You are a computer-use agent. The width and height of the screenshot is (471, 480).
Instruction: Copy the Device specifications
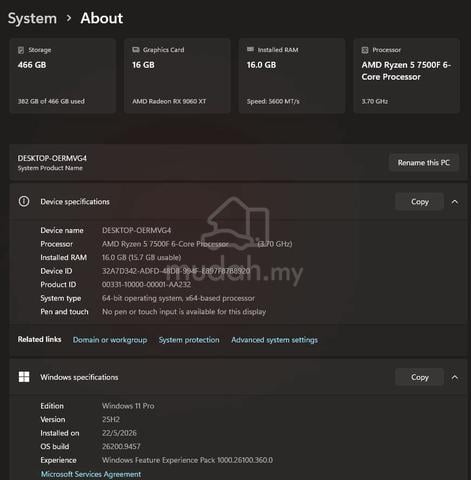[420, 202]
